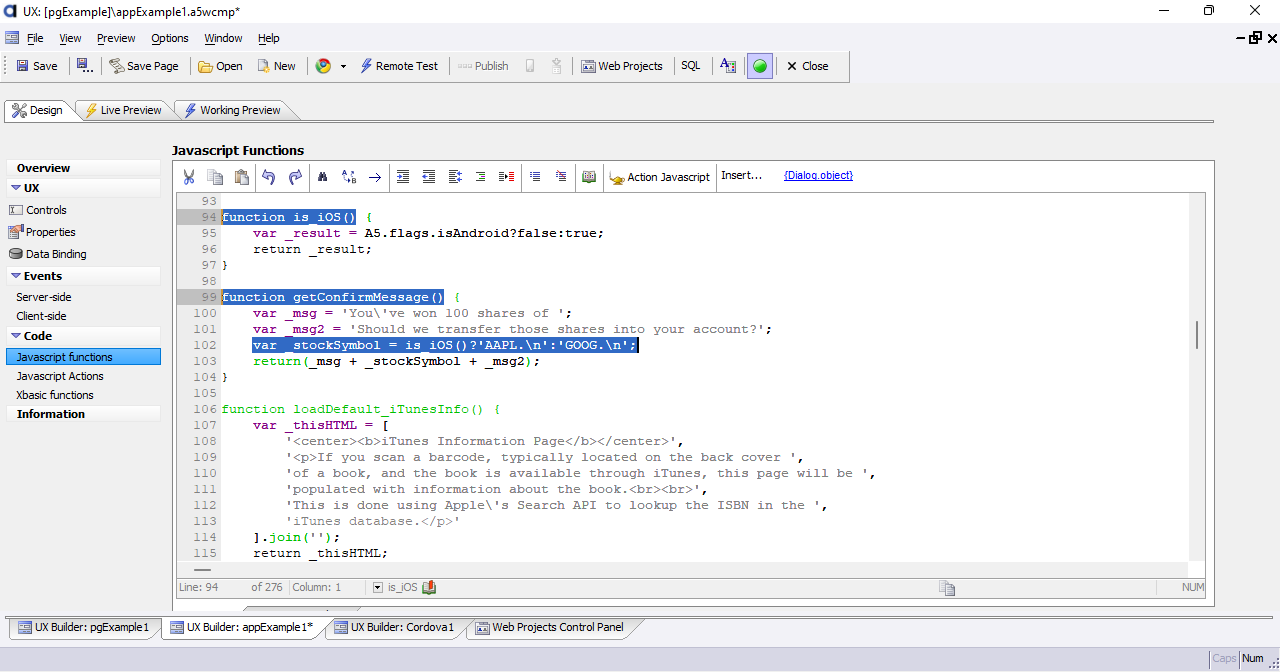Click the Remote Test lightning button

pos(398,66)
